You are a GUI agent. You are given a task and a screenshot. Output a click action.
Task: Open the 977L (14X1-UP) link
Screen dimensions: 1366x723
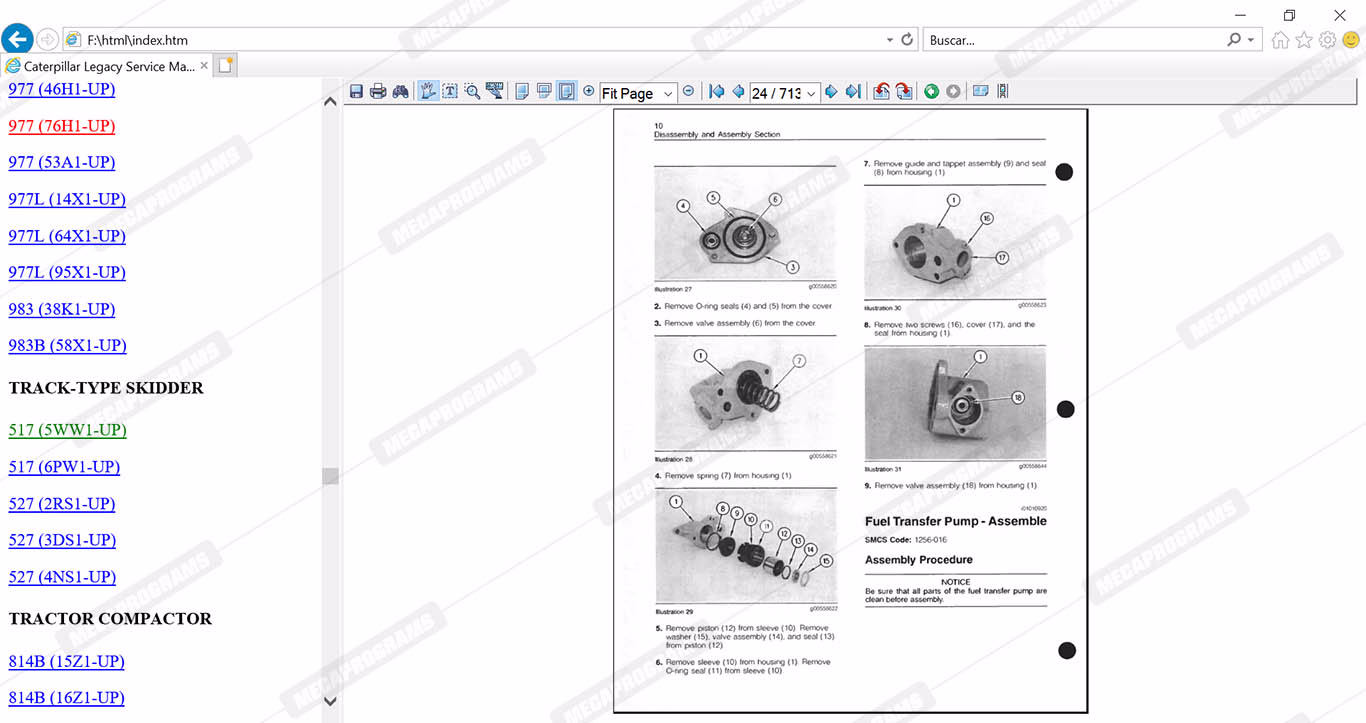point(67,199)
